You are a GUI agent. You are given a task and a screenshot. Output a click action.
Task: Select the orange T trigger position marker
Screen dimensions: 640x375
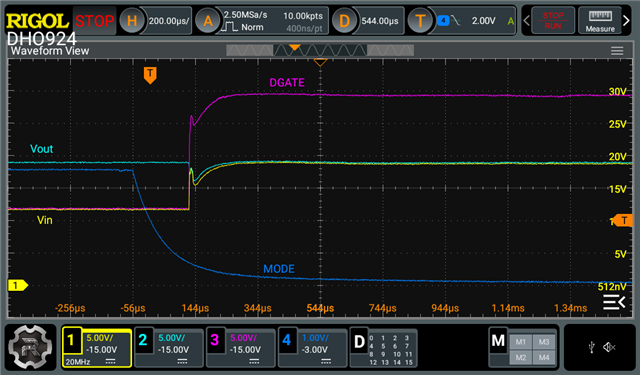150,75
